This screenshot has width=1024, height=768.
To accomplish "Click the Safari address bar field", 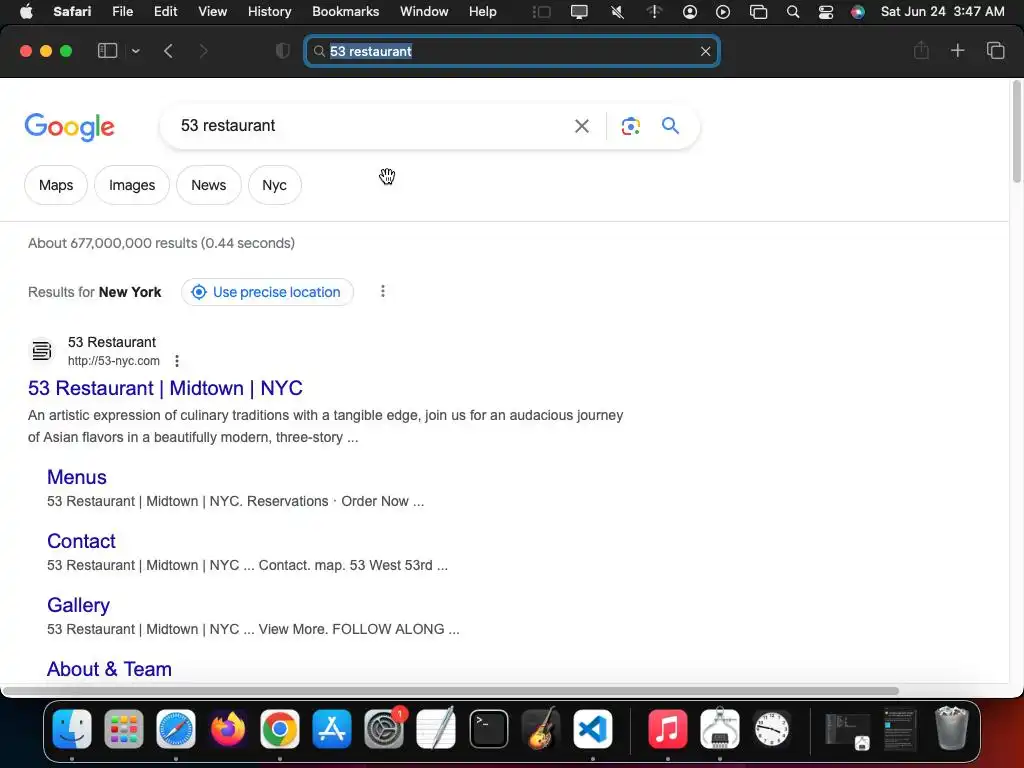I will coord(512,51).
